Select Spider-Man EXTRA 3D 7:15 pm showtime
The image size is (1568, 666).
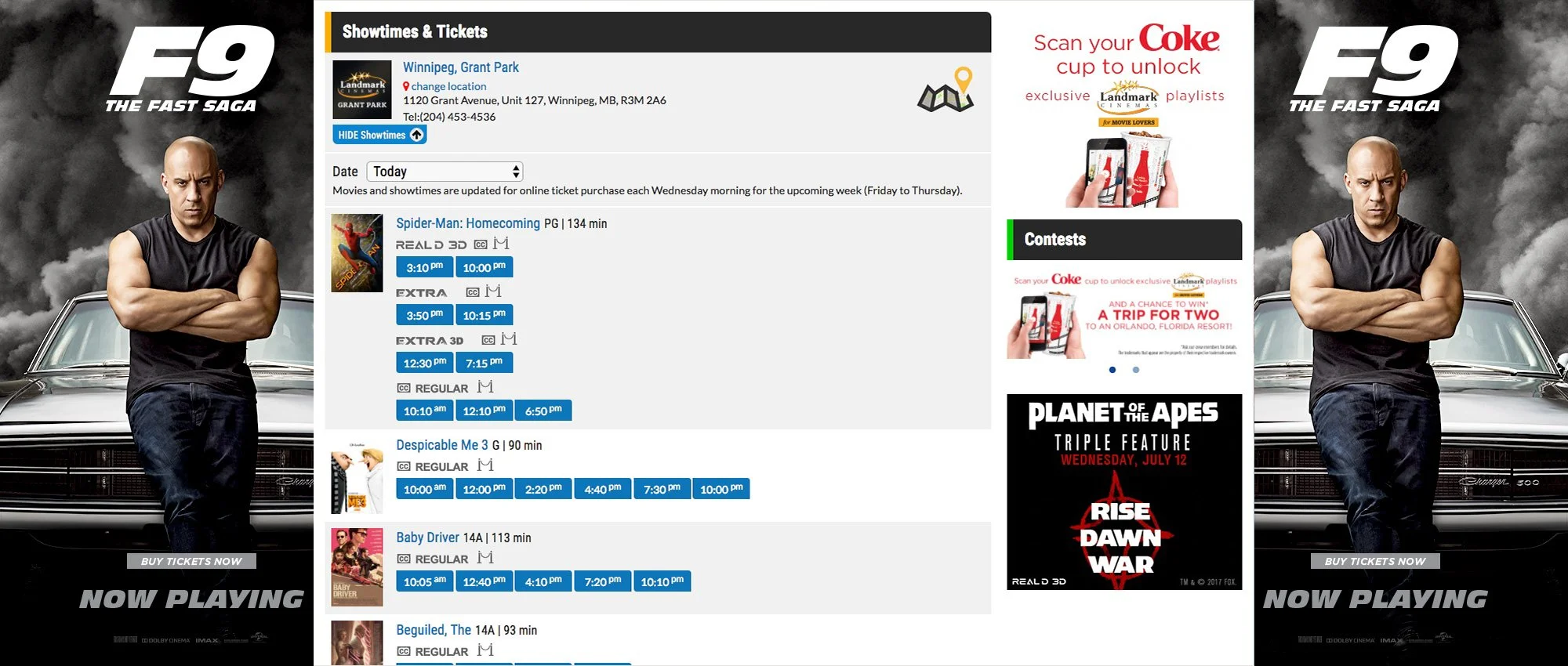click(x=484, y=363)
